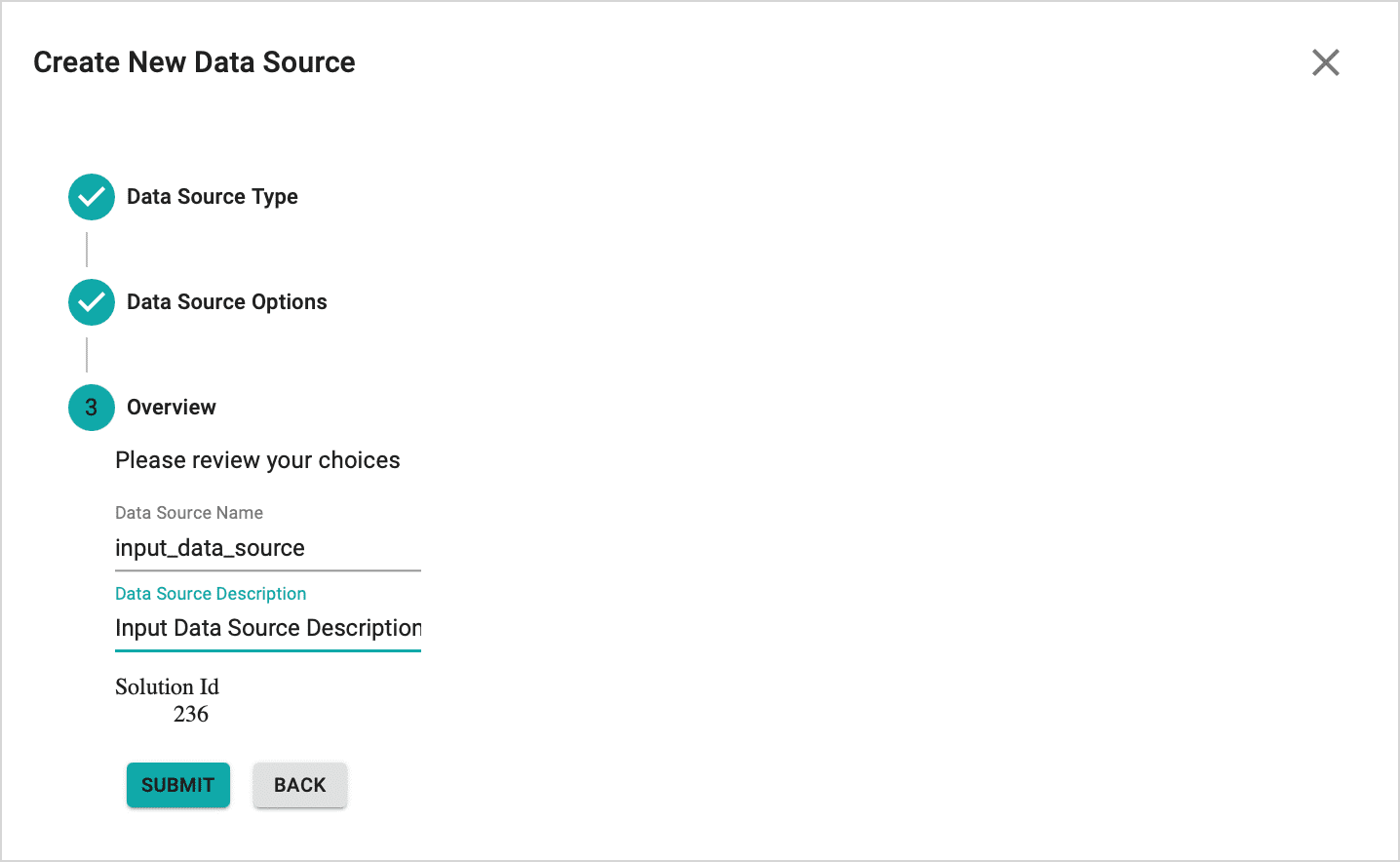Focus the Data Source Name field
The image size is (1400, 862).
[268, 549]
